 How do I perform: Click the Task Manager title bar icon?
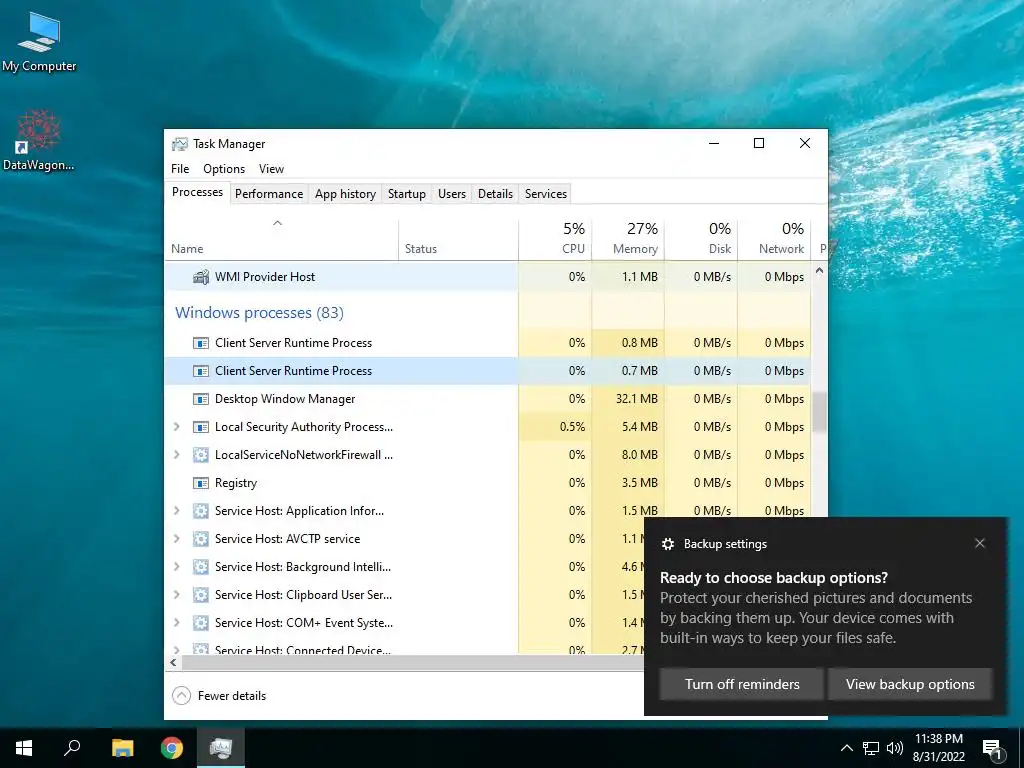[x=179, y=144]
